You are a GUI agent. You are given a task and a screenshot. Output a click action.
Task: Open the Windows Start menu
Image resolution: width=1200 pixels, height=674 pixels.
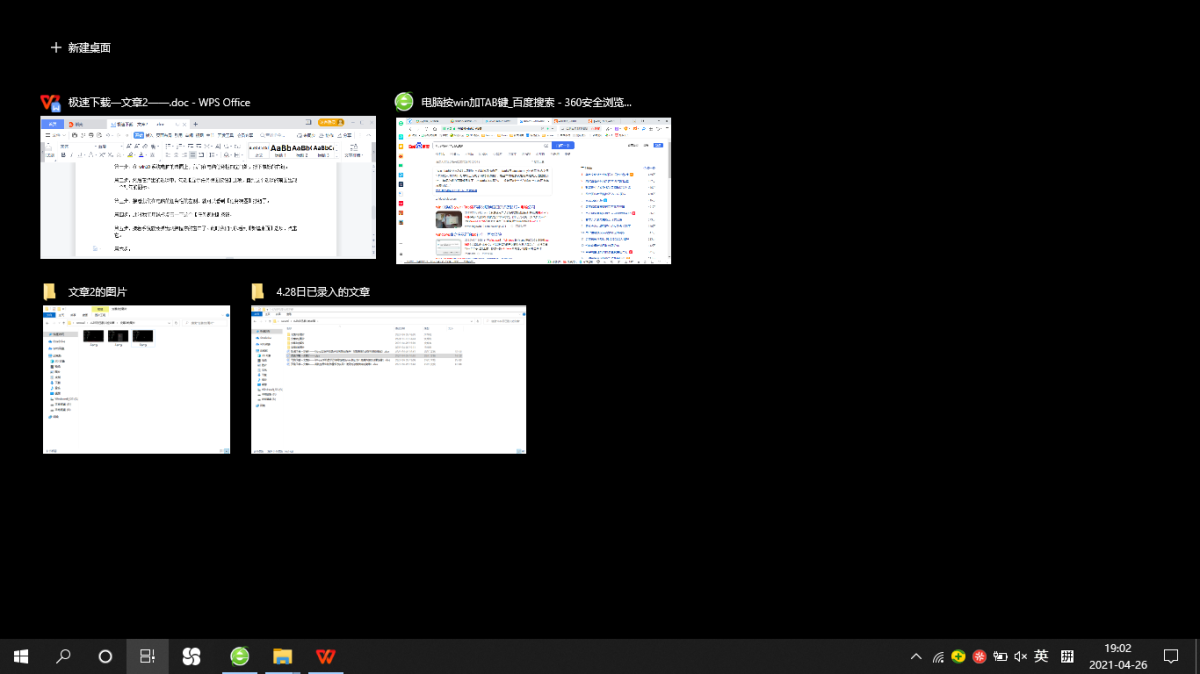pyautogui.click(x=21, y=656)
